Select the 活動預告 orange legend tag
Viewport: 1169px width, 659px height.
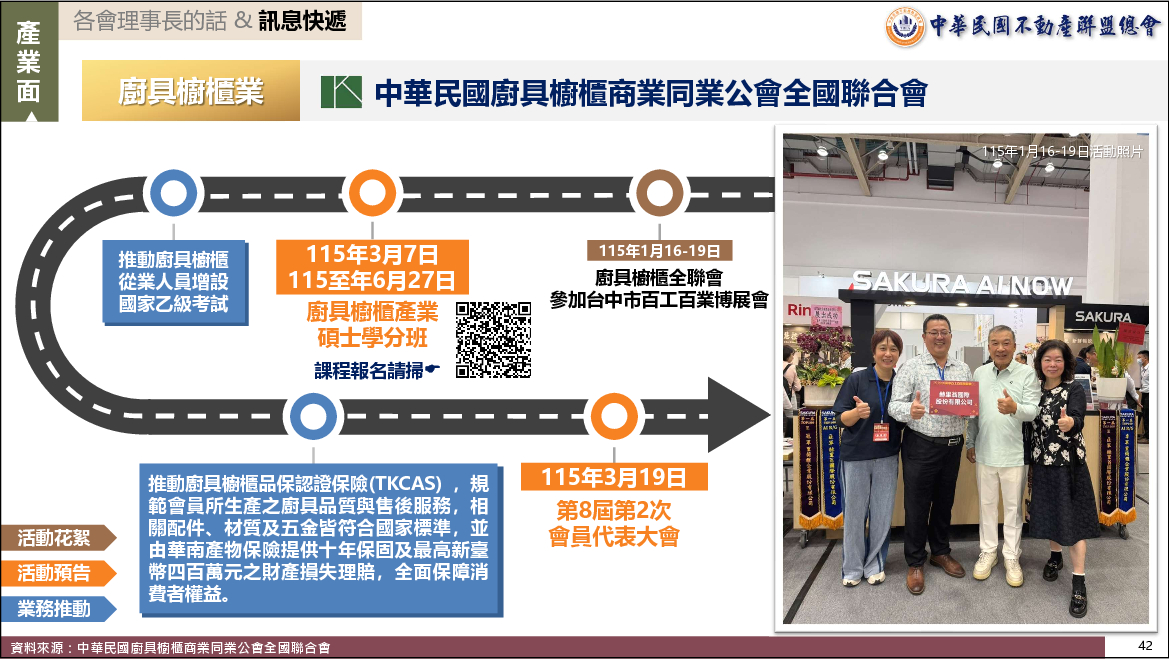(58, 573)
